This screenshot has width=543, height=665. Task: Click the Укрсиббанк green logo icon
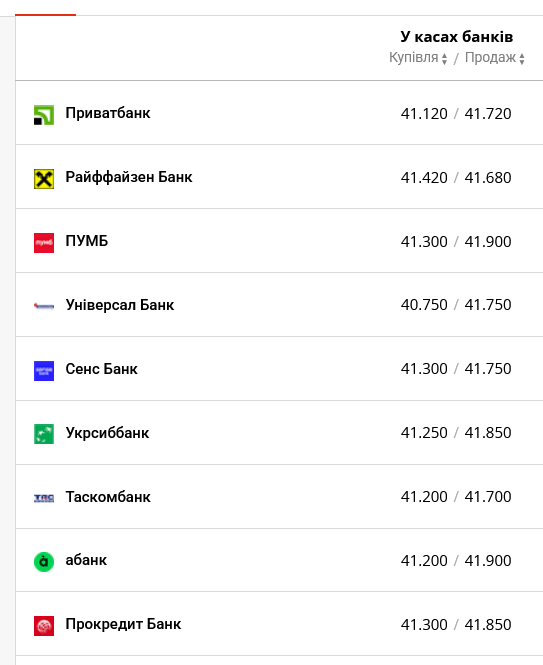pyautogui.click(x=44, y=434)
